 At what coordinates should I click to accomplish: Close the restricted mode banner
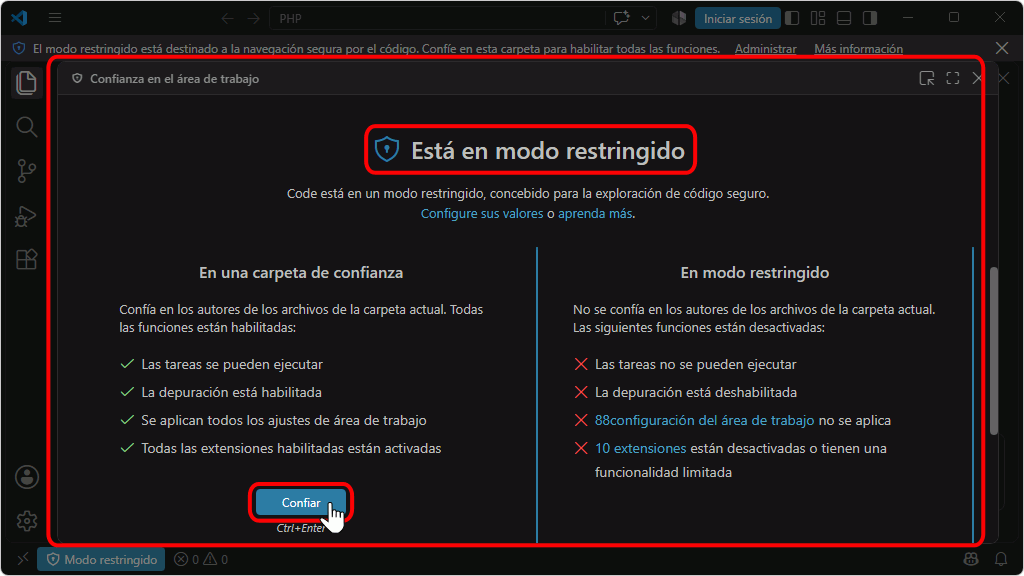pos(1002,48)
